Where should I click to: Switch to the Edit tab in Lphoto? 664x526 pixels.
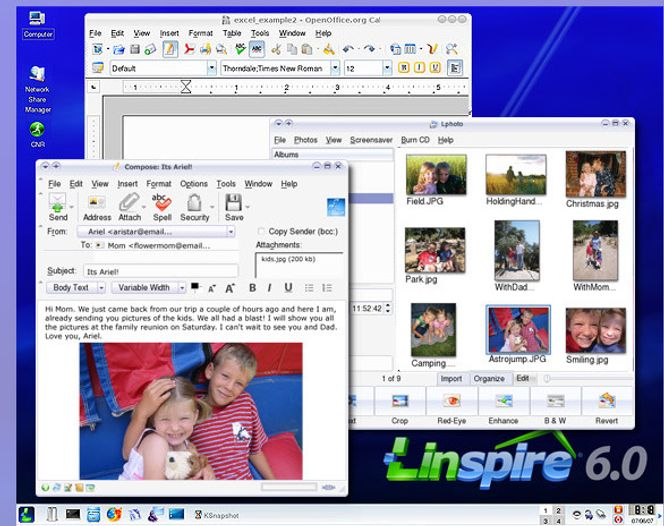pos(523,378)
